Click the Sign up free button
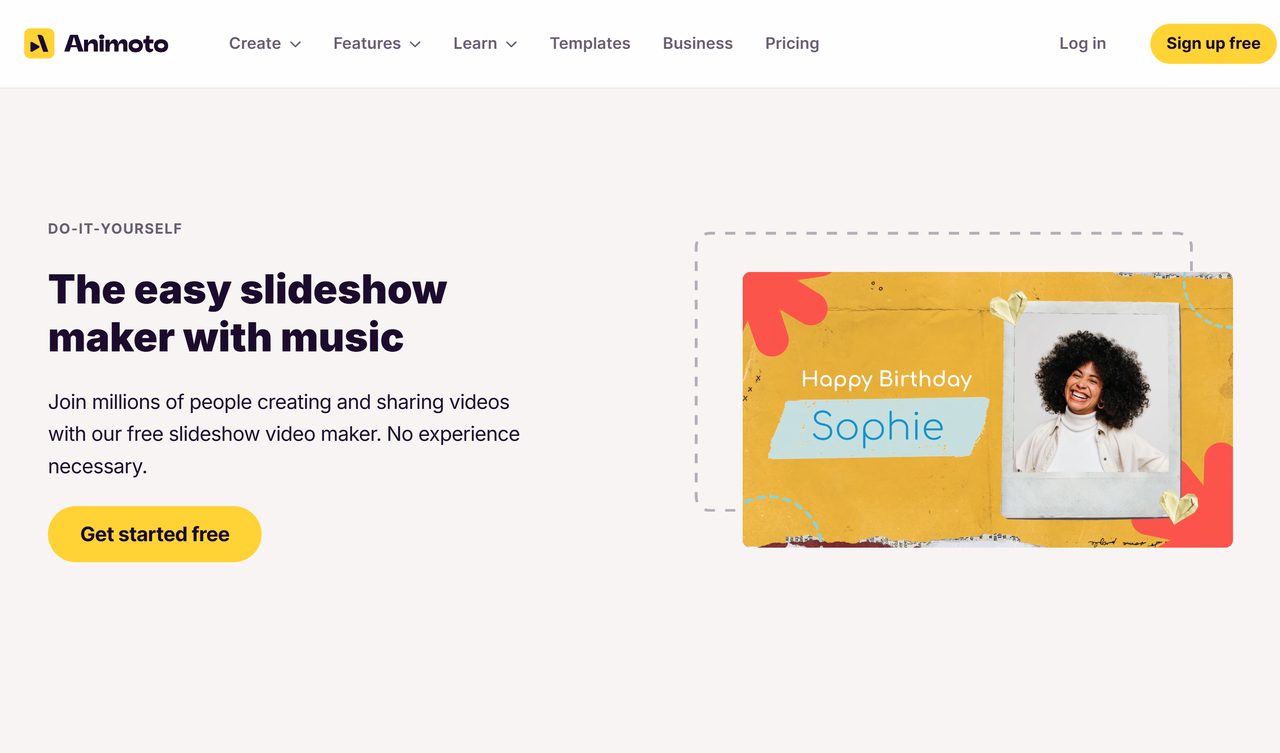Image resolution: width=1280 pixels, height=753 pixels. [1213, 43]
